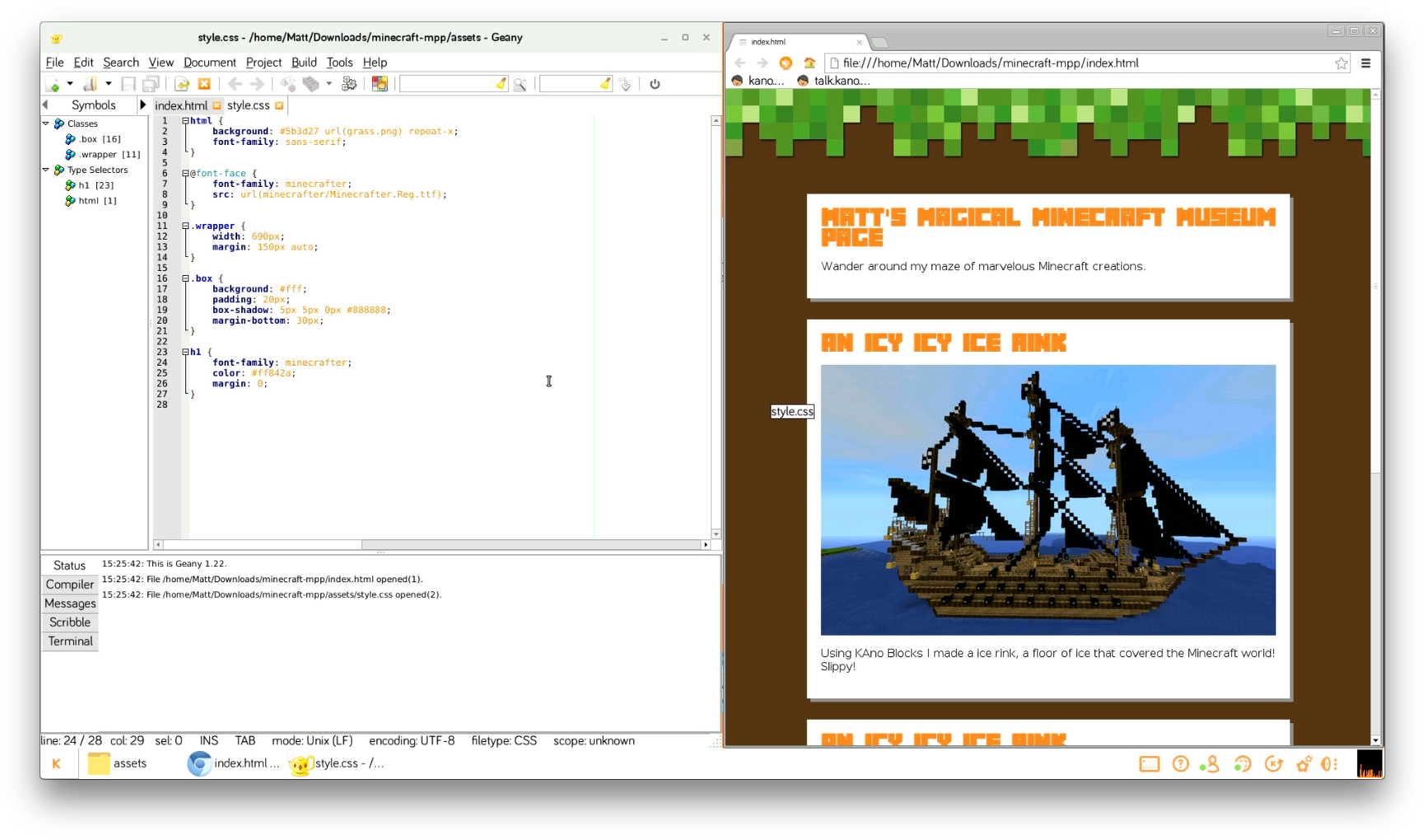Image resolution: width=1424 pixels, height=840 pixels.
Task: Save all open files in Geany
Action: [149, 83]
